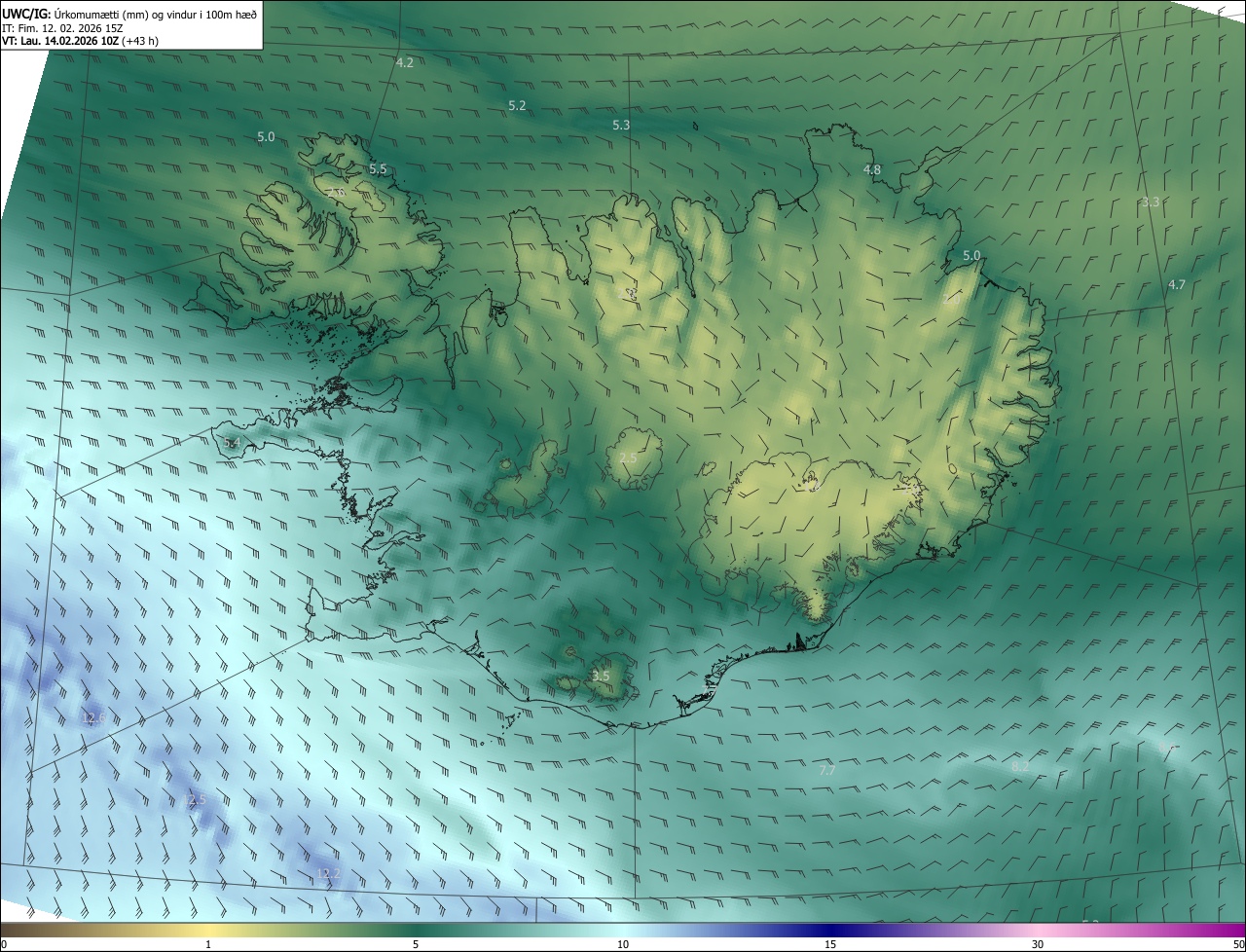Viewport: 1246px width, 952px height.
Task: Click the 3.3 value label on the map
Action: point(1151,201)
